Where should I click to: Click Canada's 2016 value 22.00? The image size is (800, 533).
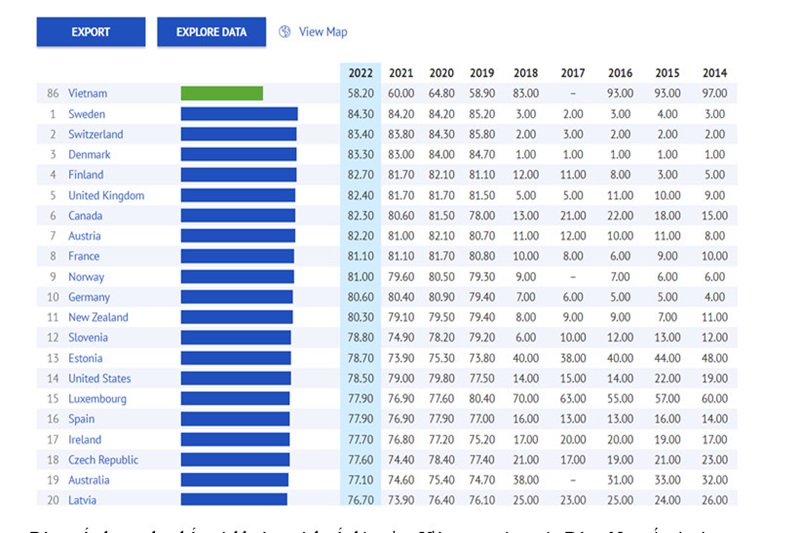[620, 216]
